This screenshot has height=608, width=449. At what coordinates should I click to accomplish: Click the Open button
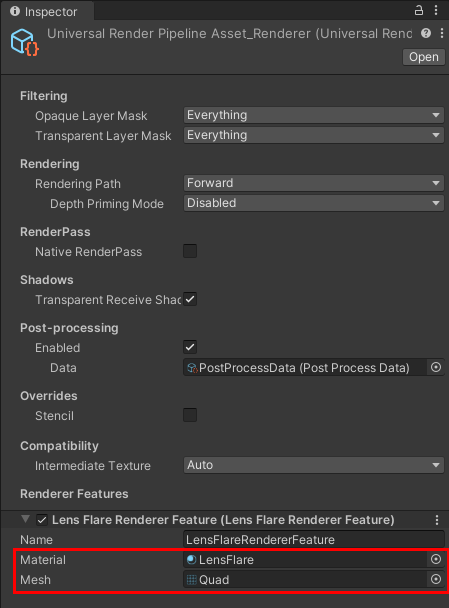(424, 57)
